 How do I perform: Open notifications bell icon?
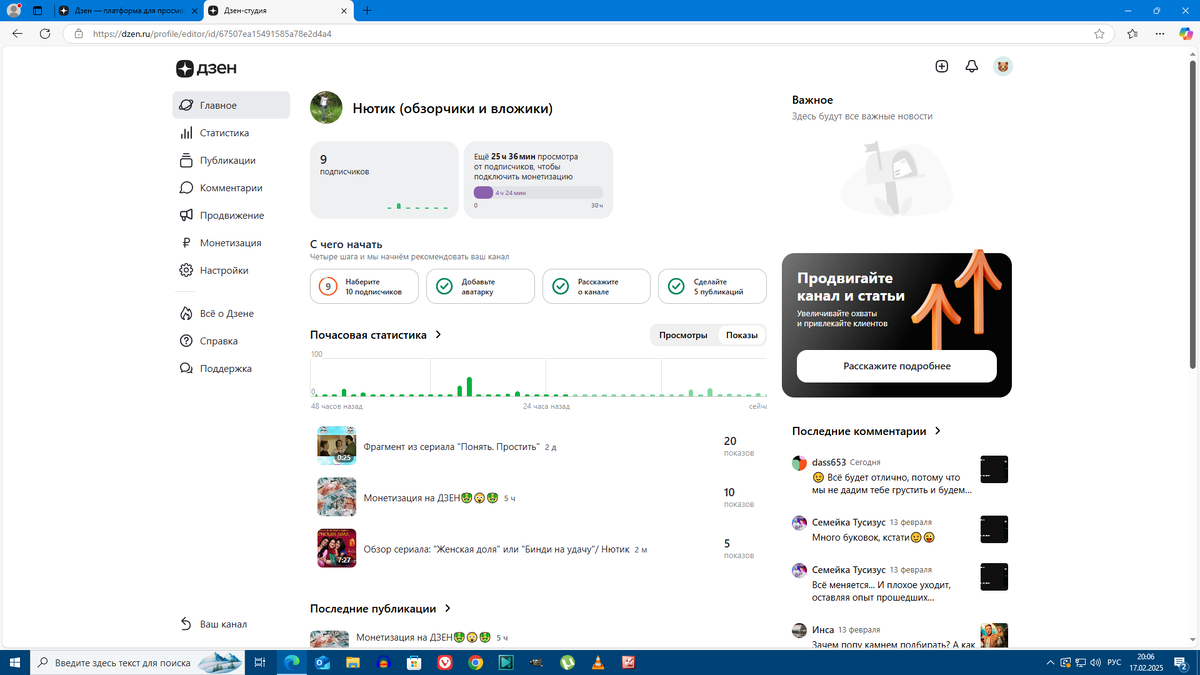(972, 66)
